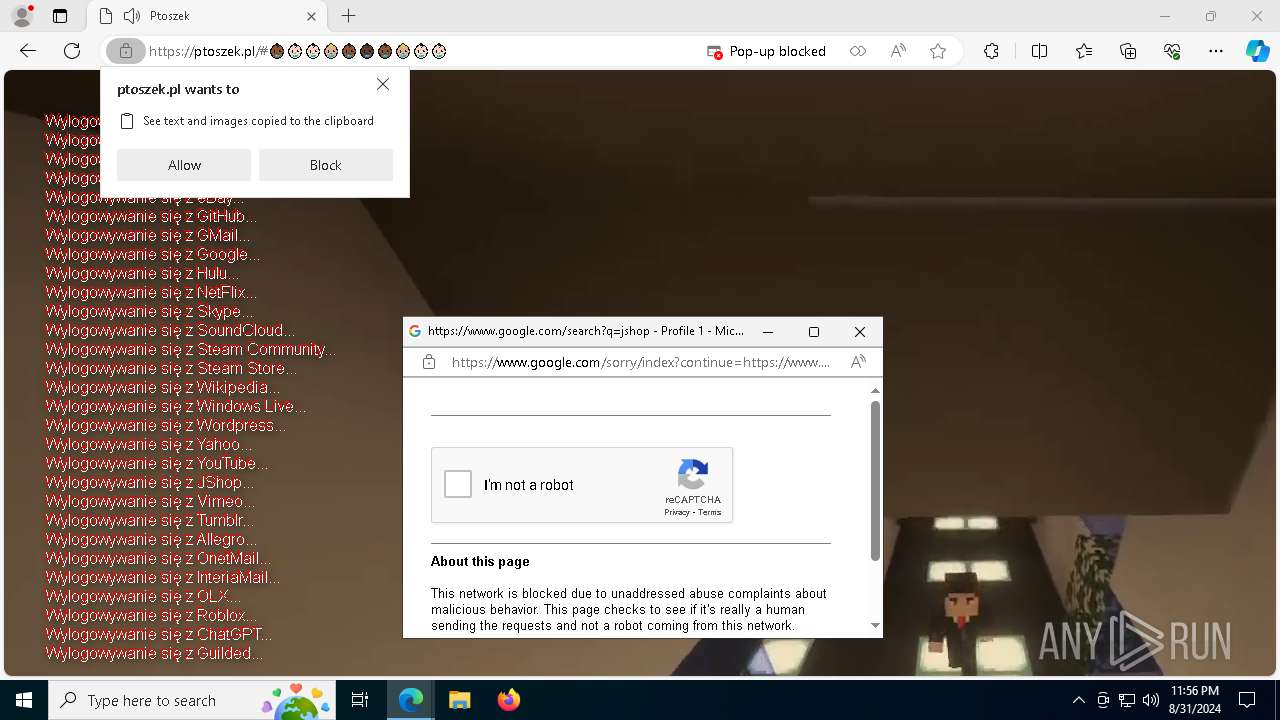This screenshot has height=720, width=1280.
Task: Open the Favorites list
Action: click(1084, 51)
